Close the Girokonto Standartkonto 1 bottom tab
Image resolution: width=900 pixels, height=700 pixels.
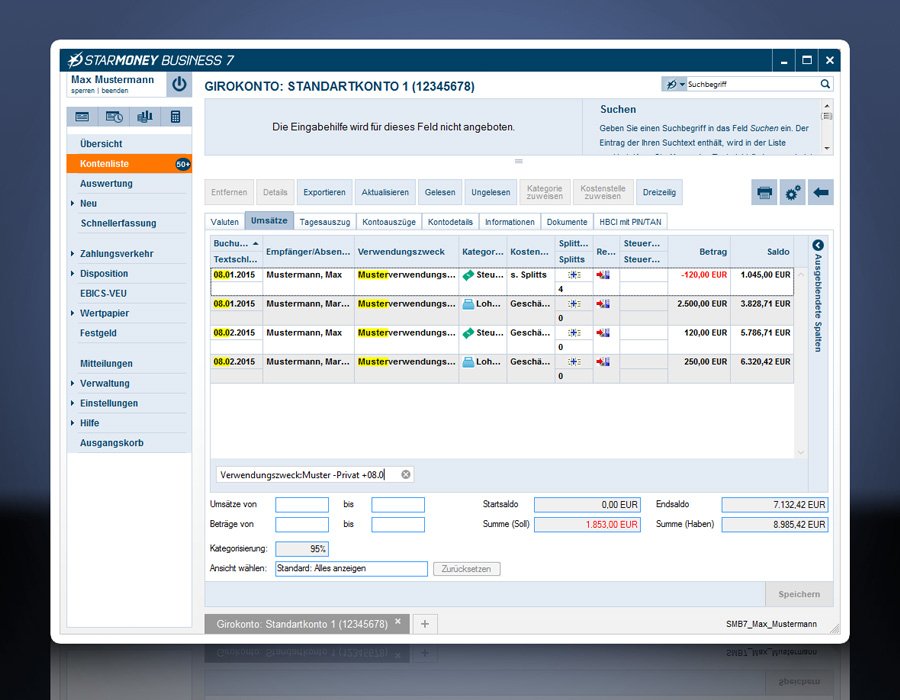coord(397,622)
